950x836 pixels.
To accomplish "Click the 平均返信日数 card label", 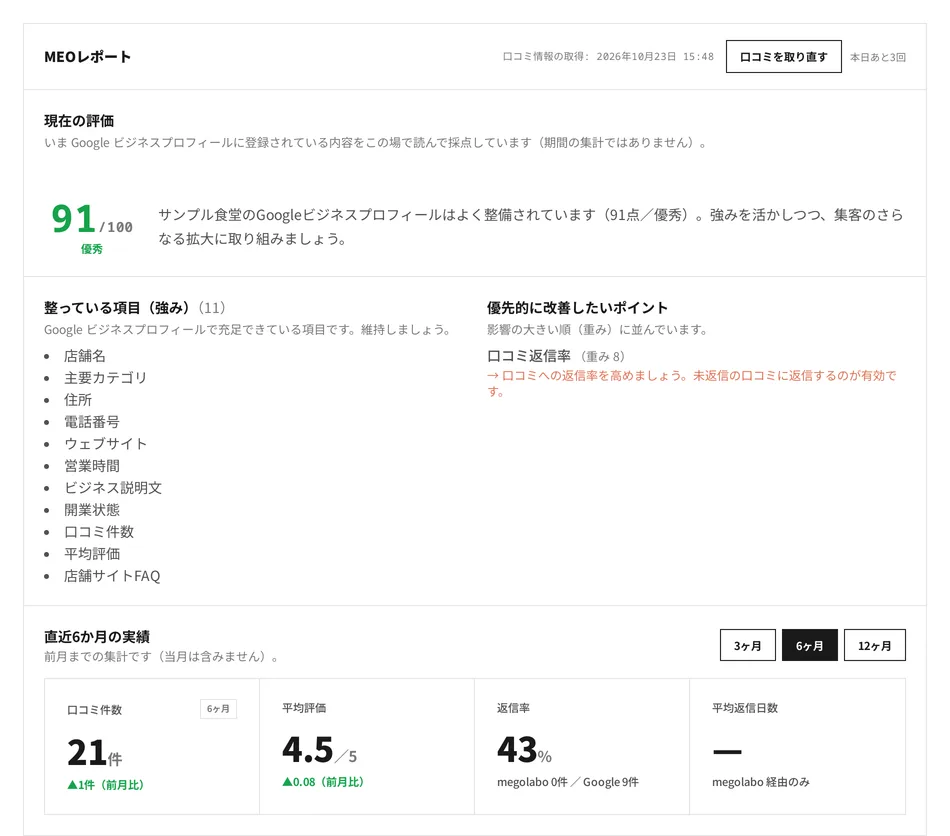I will (745, 708).
